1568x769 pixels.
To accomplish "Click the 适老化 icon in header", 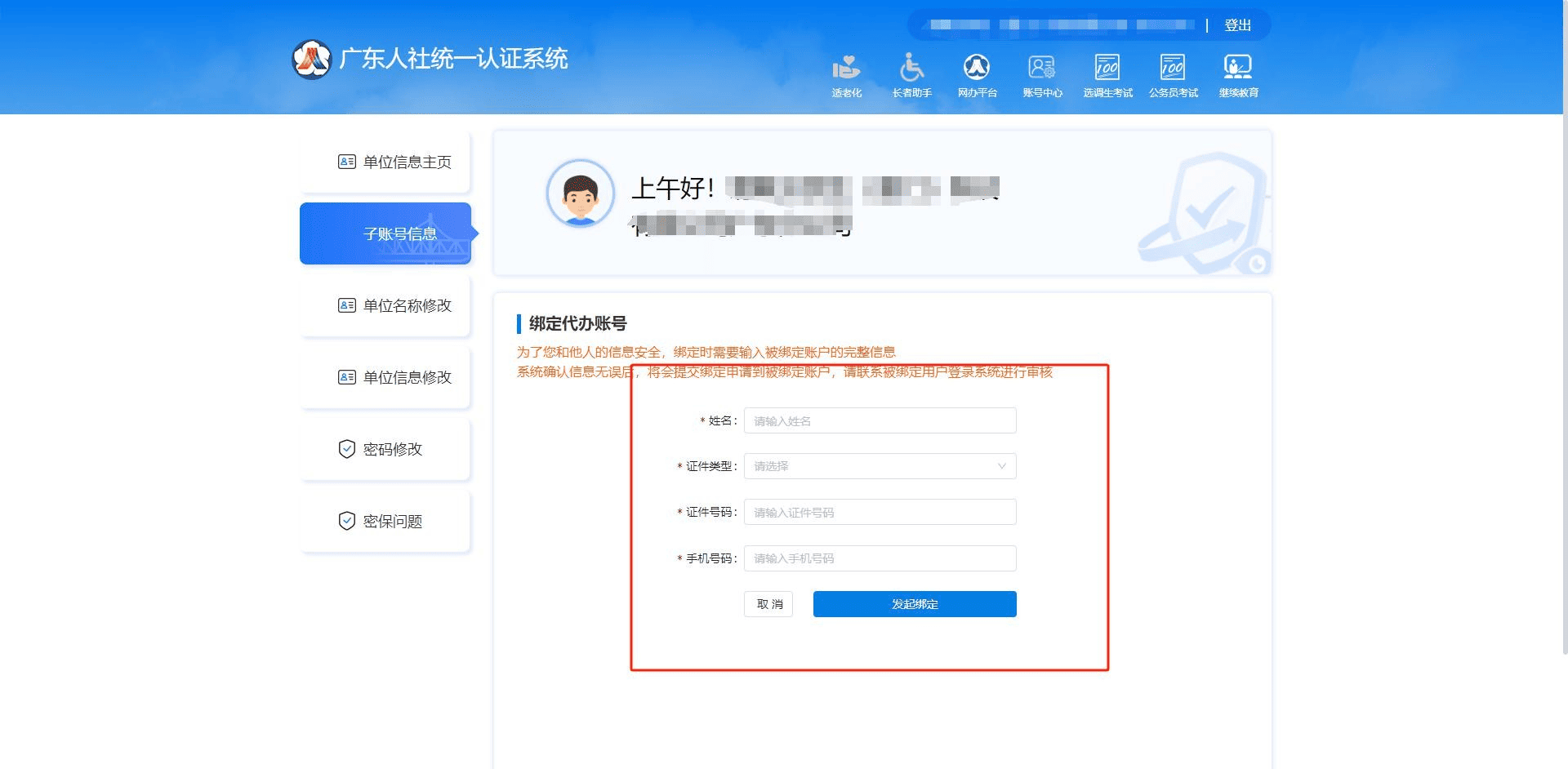I will 846,68.
